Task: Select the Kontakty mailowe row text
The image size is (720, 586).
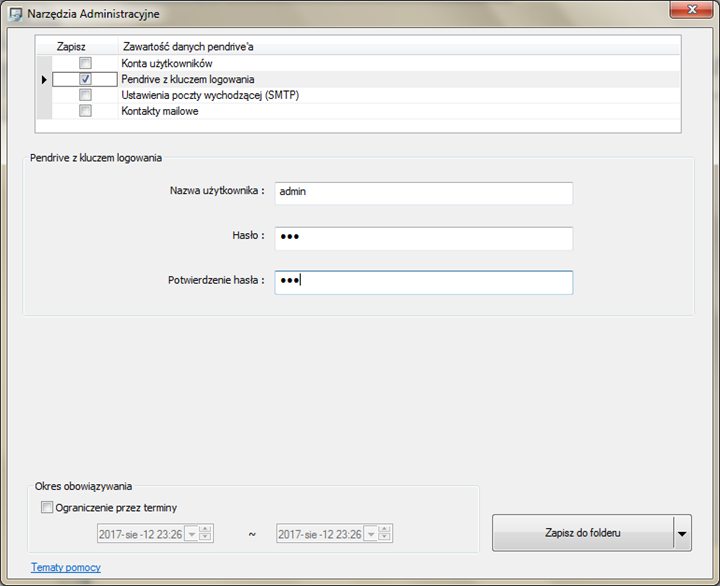Action: click(x=160, y=111)
